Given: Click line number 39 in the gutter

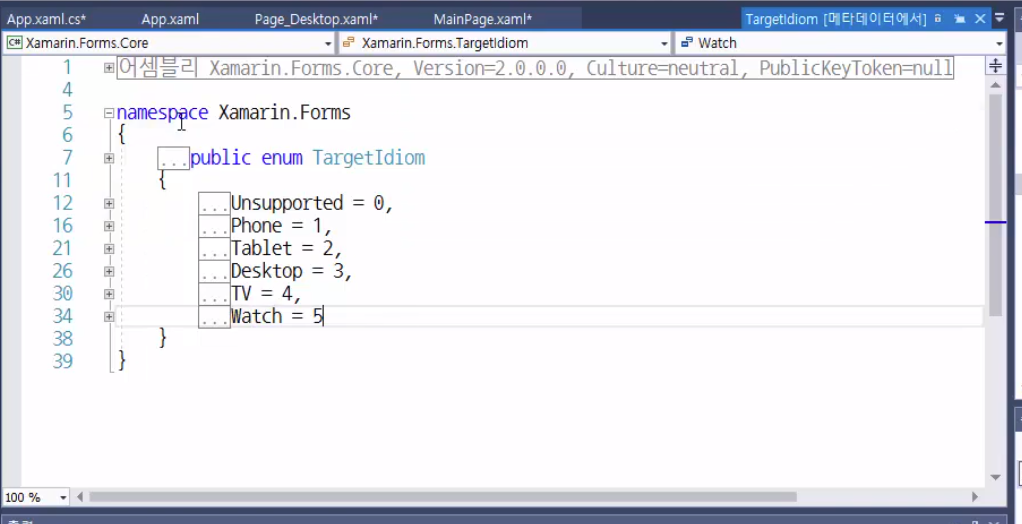Looking at the screenshot, I should (63, 361).
